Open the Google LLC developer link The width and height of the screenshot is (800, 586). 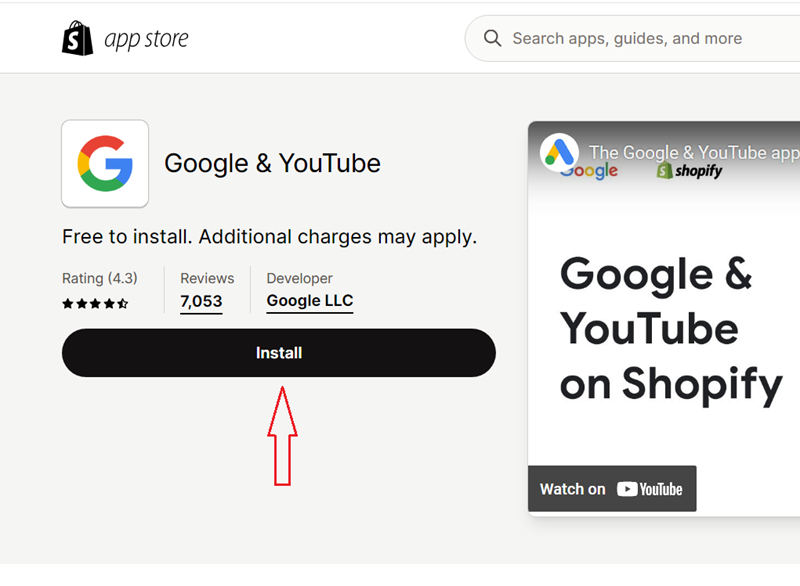pyautogui.click(x=310, y=301)
